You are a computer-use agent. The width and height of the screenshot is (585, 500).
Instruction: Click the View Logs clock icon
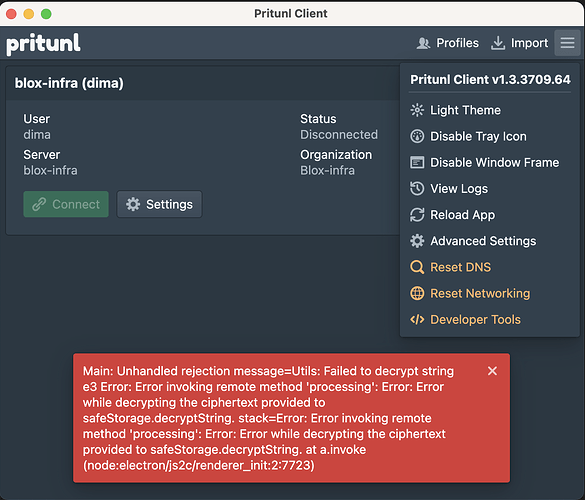pos(417,188)
